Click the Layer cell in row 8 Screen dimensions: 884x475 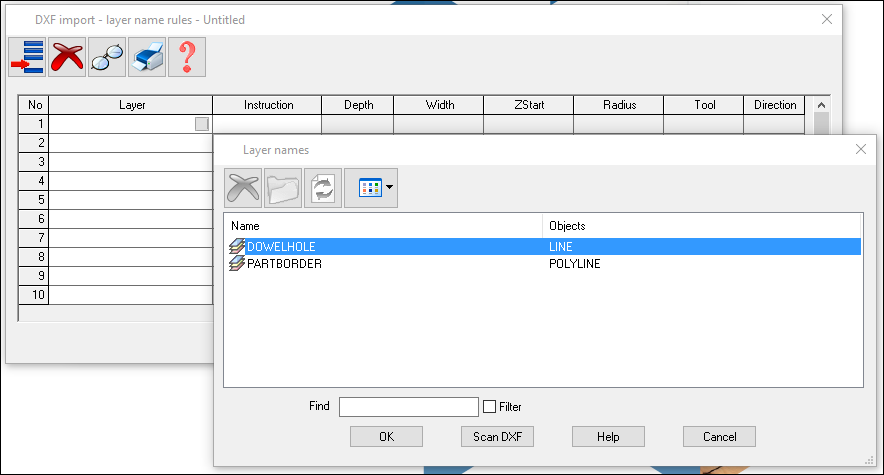coord(131,257)
